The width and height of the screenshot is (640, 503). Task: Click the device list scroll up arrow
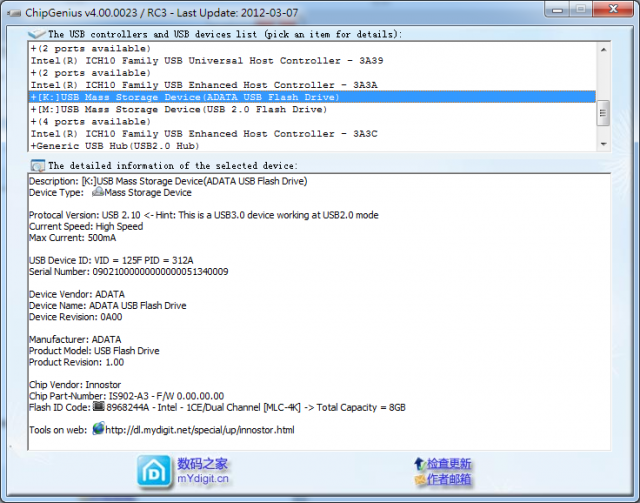click(x=603, y=49)
